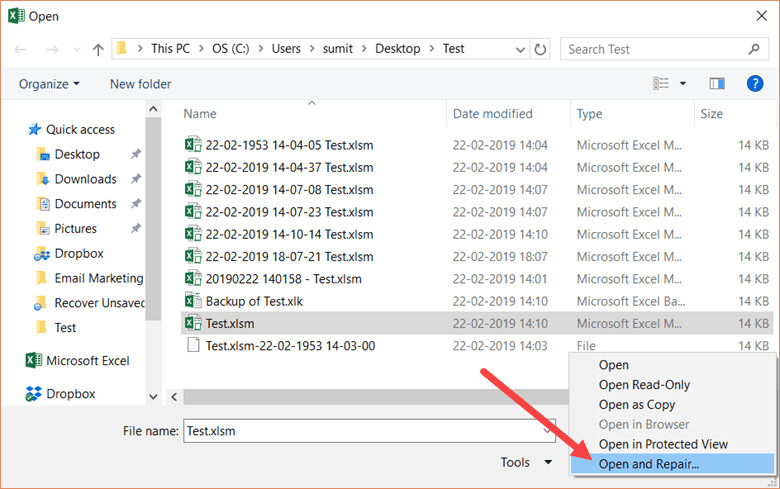780x489 pixels.
Task: Click the refresh icon in address bar
Action: [x=541, y=49]
